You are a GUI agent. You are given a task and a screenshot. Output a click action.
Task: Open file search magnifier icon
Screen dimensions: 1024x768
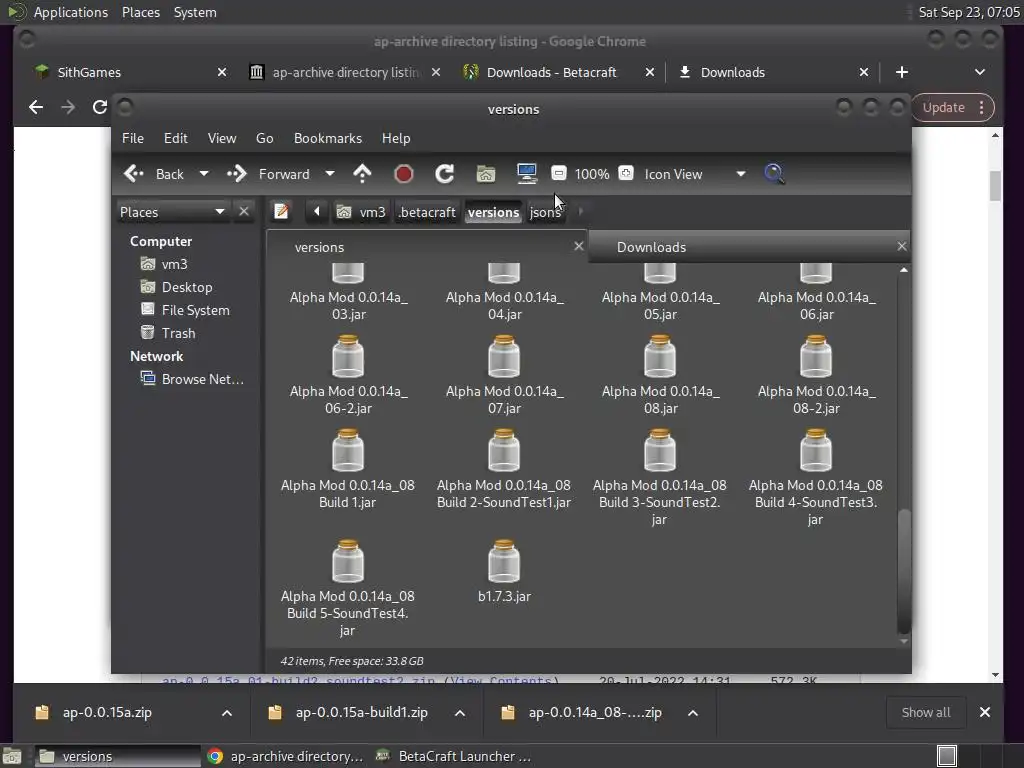point(774,174)
